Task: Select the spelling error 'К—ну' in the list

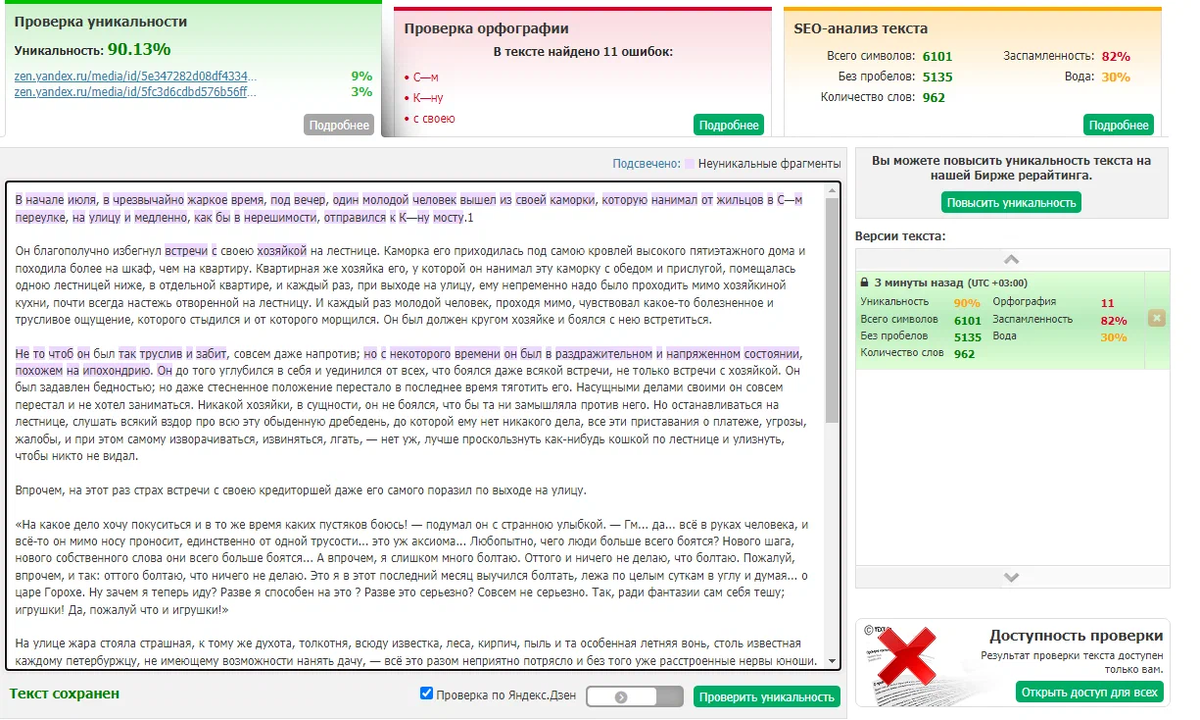Action: pos(428,98)
